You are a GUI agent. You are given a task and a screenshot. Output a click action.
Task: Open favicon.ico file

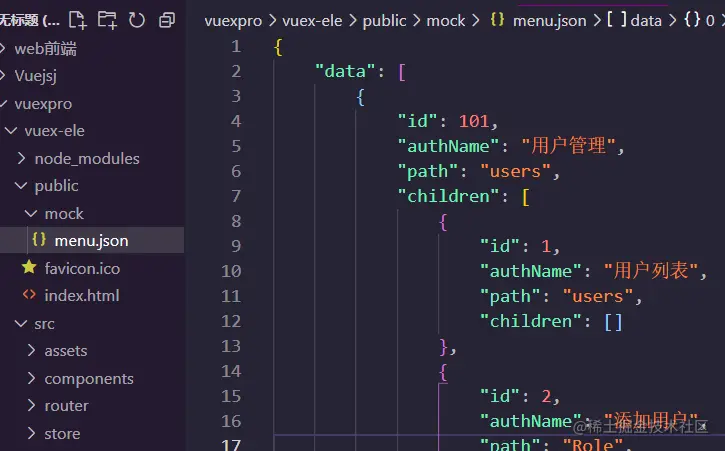click(x=82, y=268)
